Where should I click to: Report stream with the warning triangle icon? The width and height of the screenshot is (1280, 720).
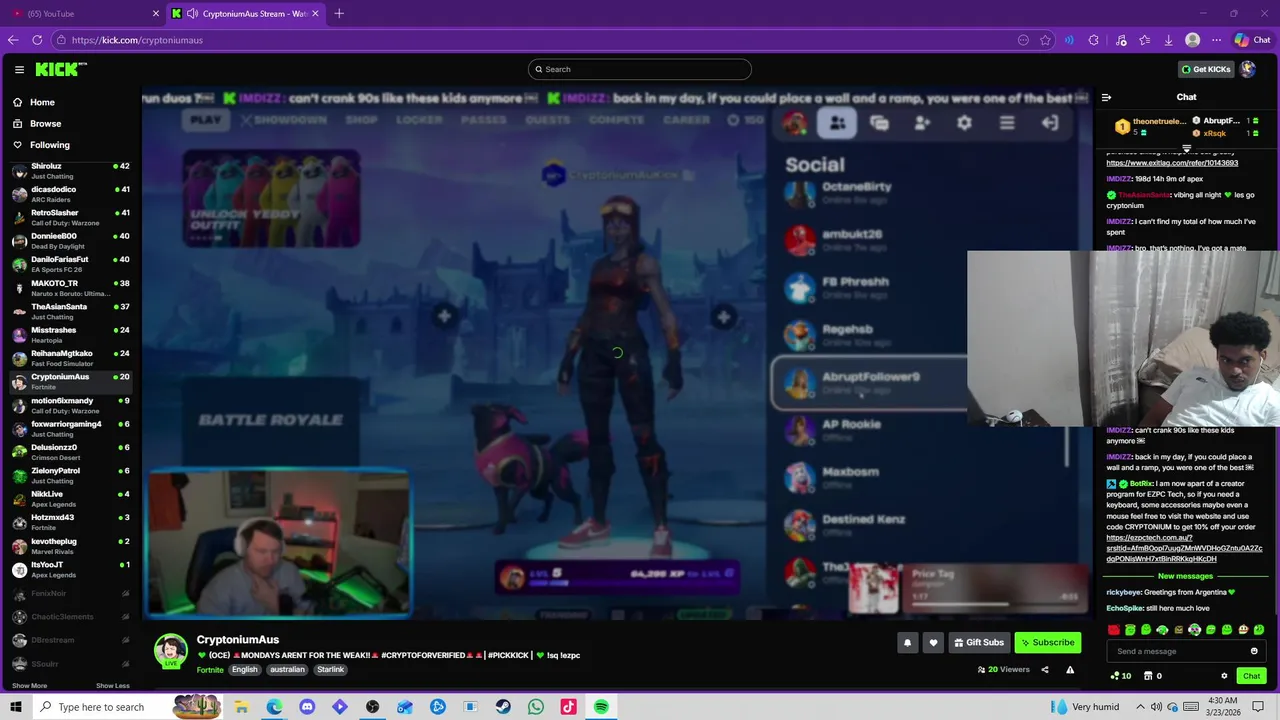[x=1070, y=670]
